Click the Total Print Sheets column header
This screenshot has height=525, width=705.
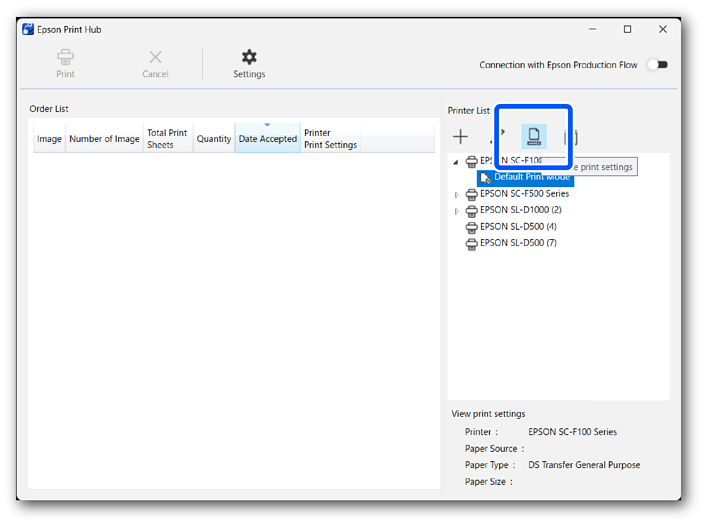point(167,139)
